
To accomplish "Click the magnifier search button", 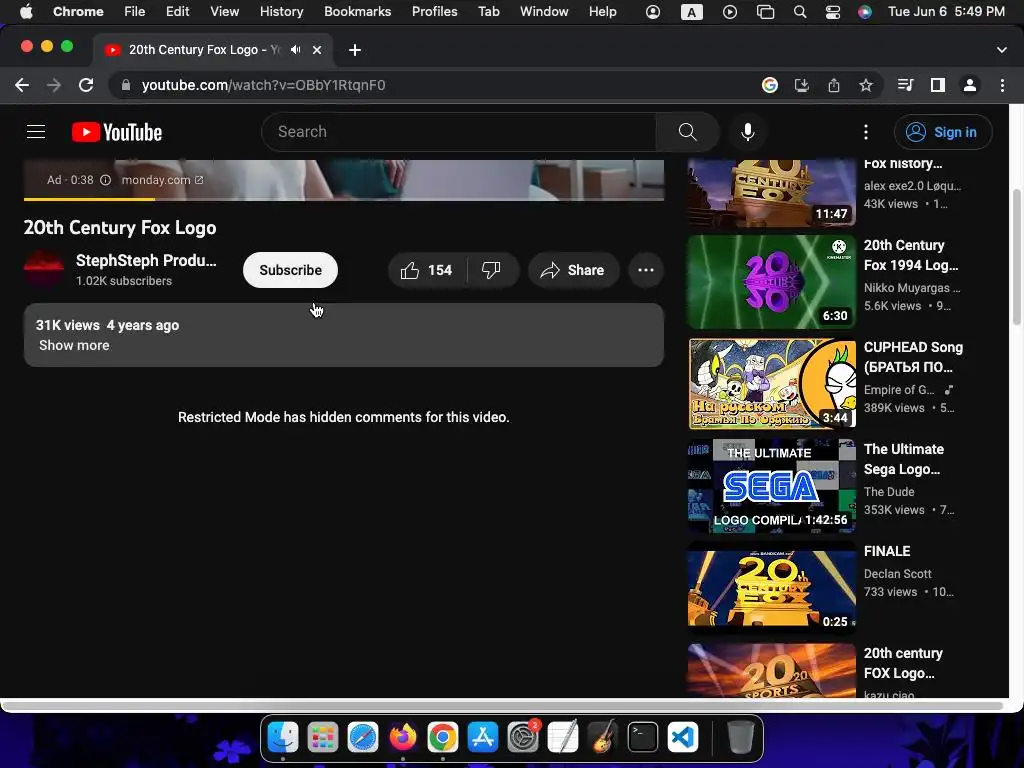I will tap(687, 132).
